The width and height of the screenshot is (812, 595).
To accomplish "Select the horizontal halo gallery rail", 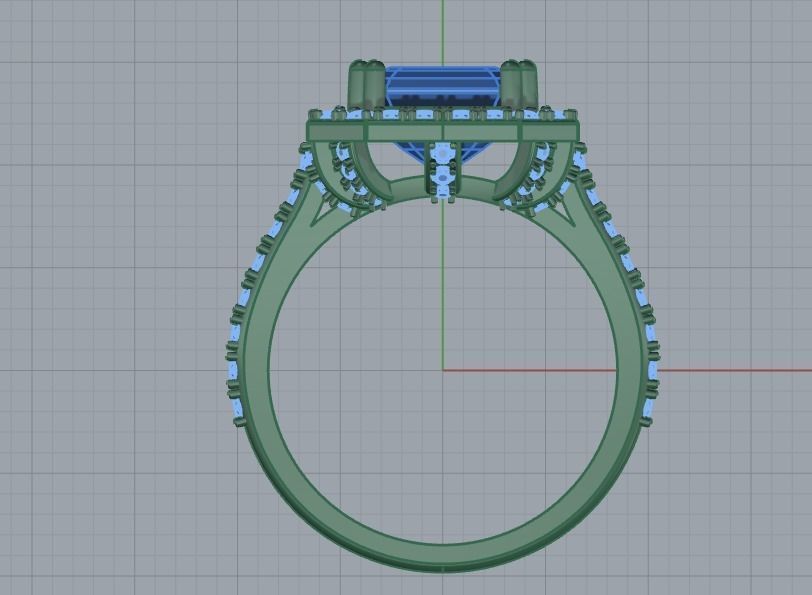I will tap(443, 132).
